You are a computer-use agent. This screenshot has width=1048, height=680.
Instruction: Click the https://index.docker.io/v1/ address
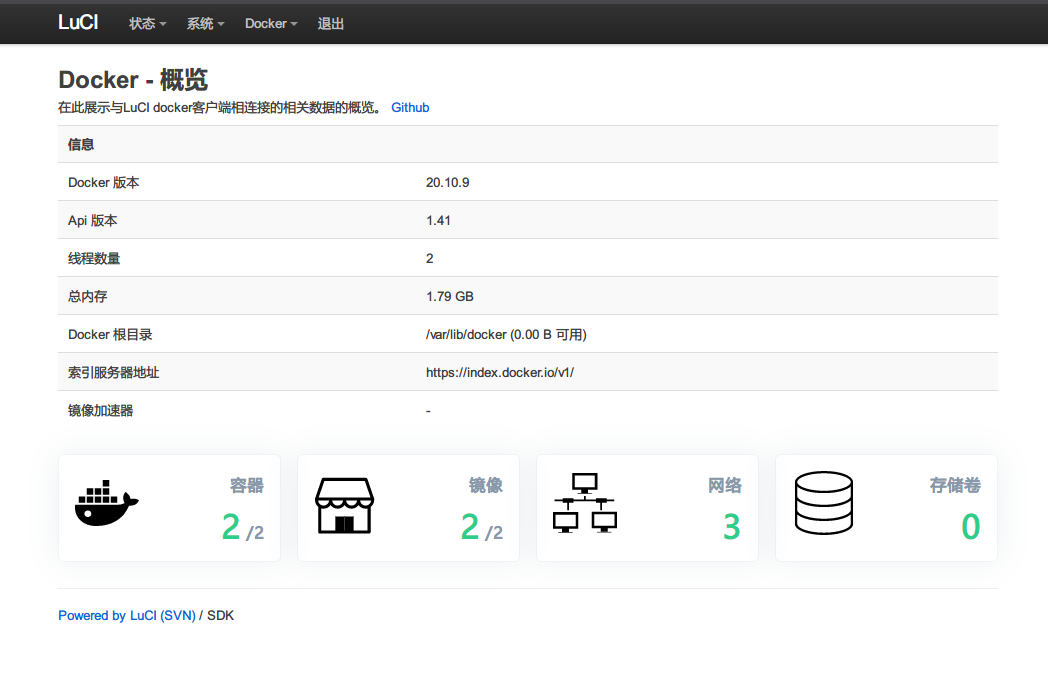pyautogui.click(x=500, y=373)
